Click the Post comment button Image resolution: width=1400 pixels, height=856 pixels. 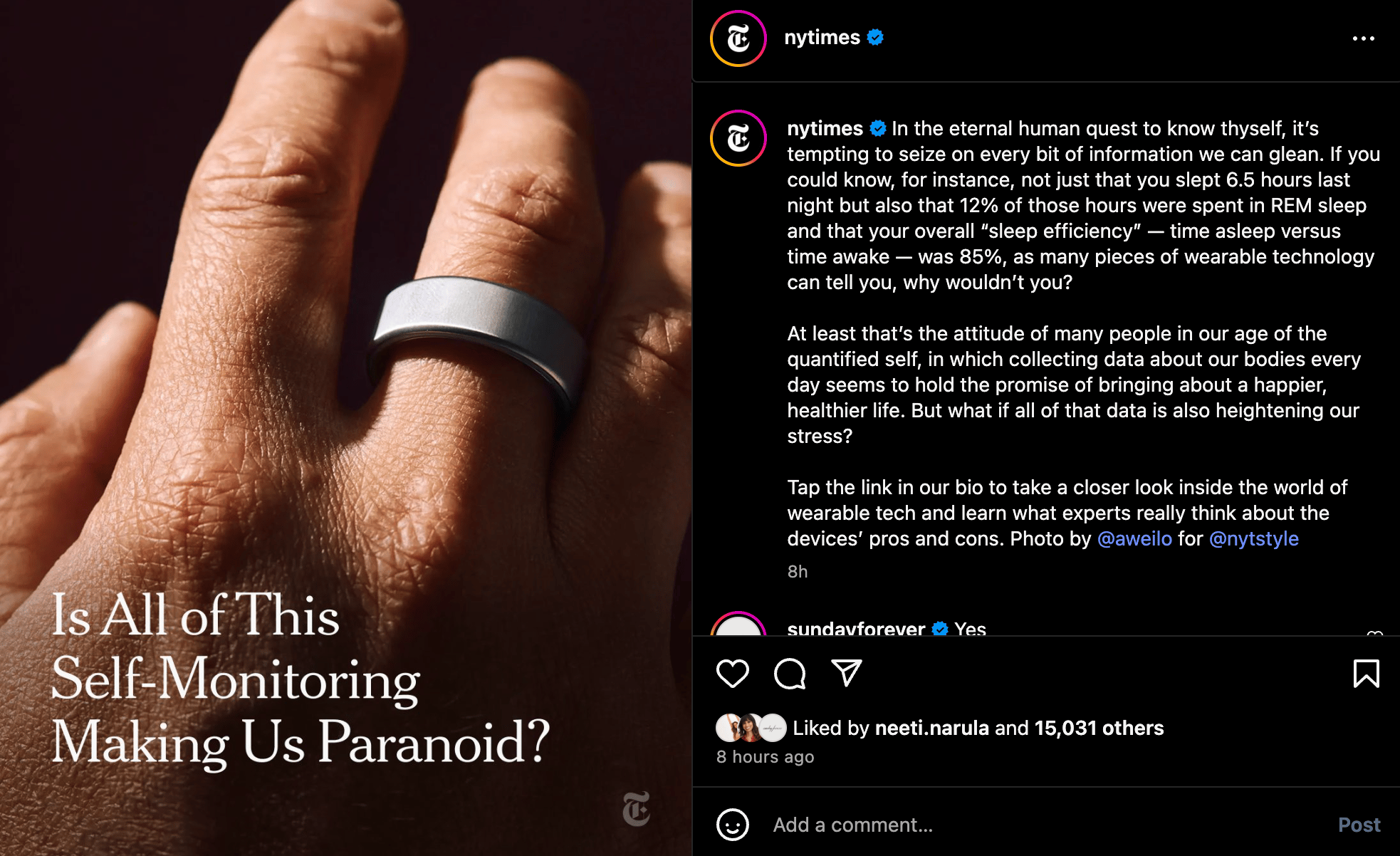[x=1359, y=825]
